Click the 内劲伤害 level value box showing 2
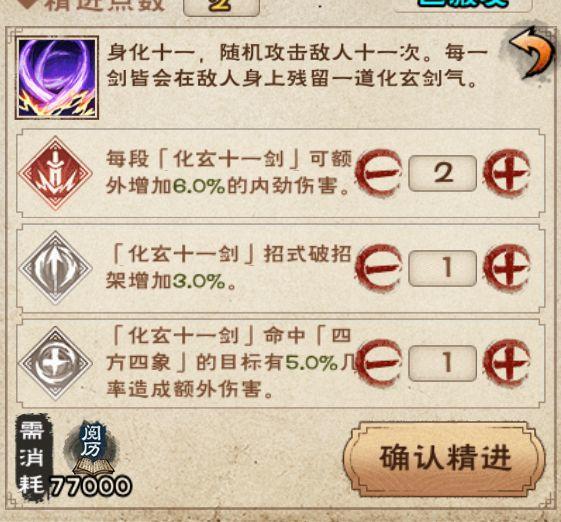The height and width of the screenshot is (522, 561). (x=443, y=173)
